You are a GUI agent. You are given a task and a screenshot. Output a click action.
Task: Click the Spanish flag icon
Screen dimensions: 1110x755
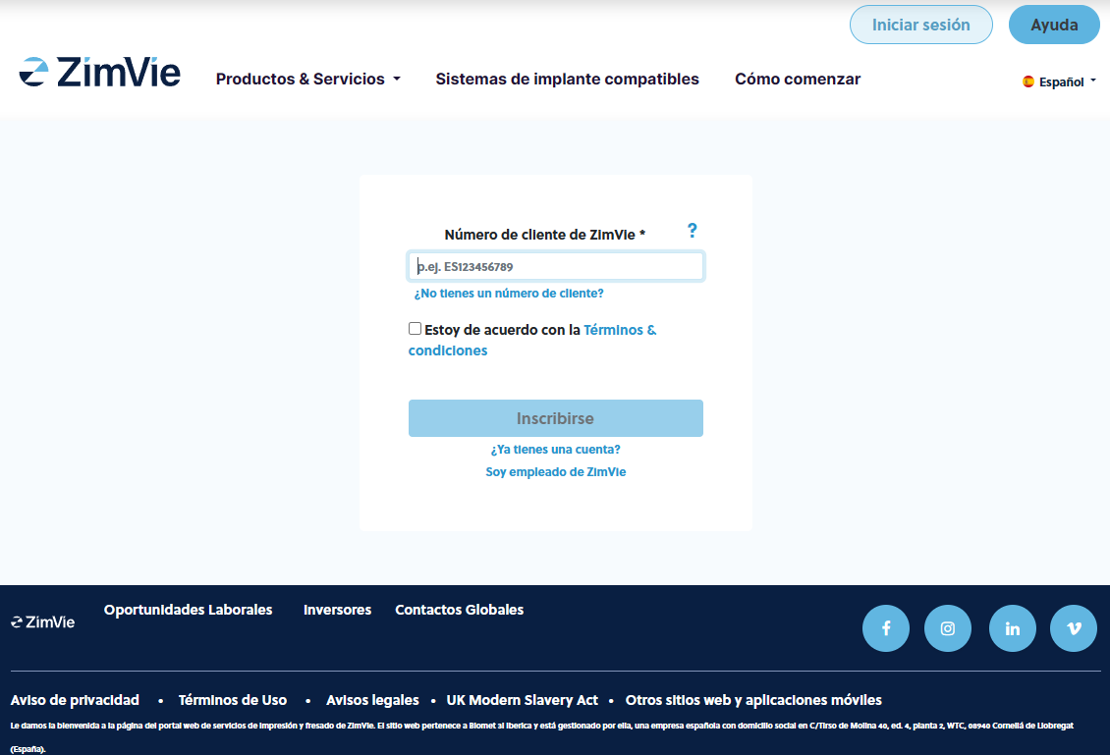coord(1028,82)
